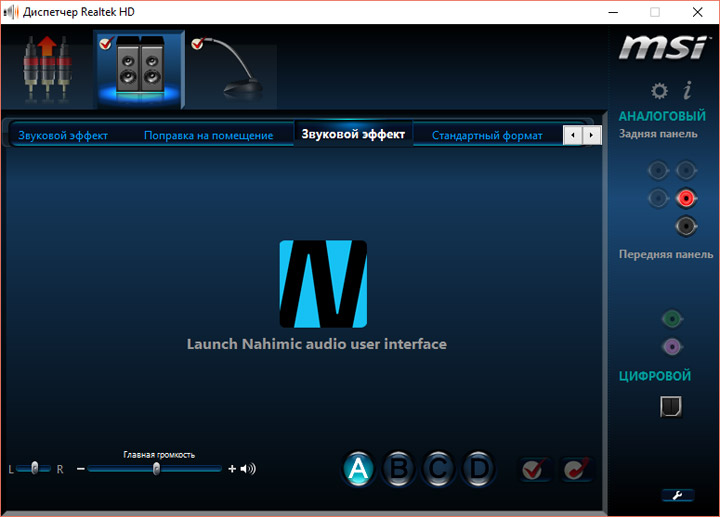Select preset B button
This screenshot has height=517, width=720.
[x=398, y=469]
